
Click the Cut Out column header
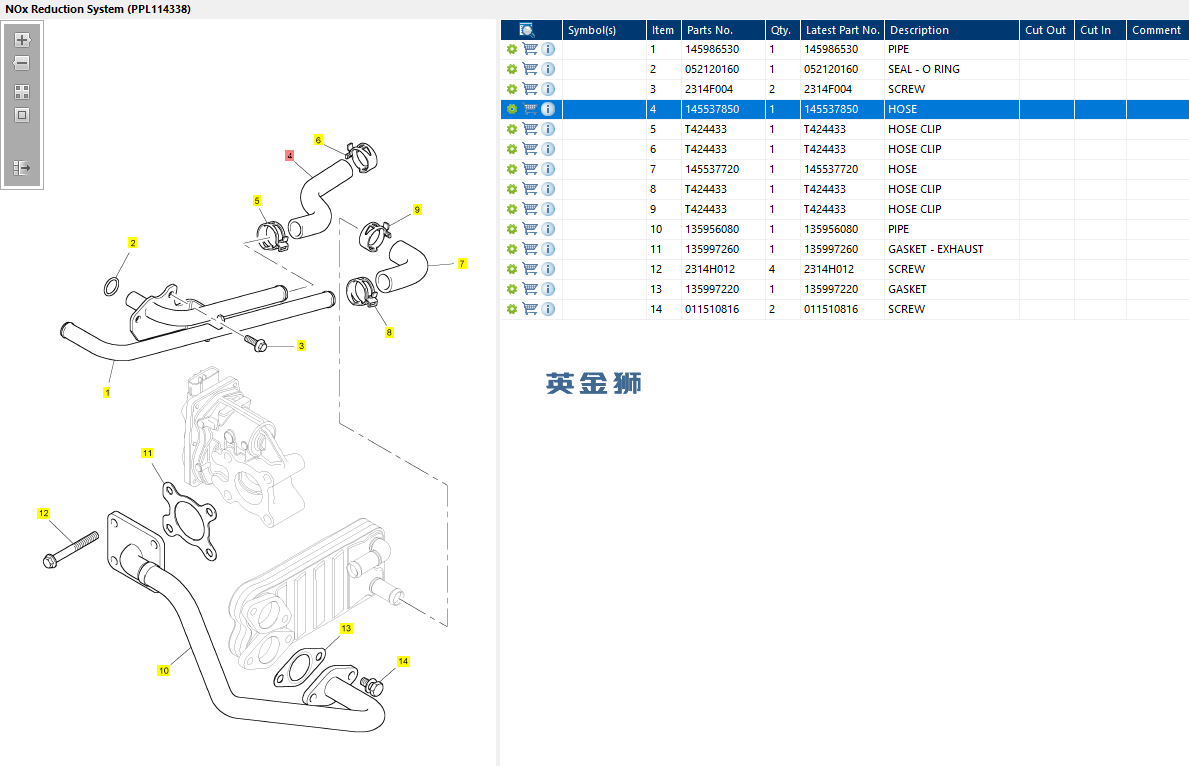(x=1046, y=30)
